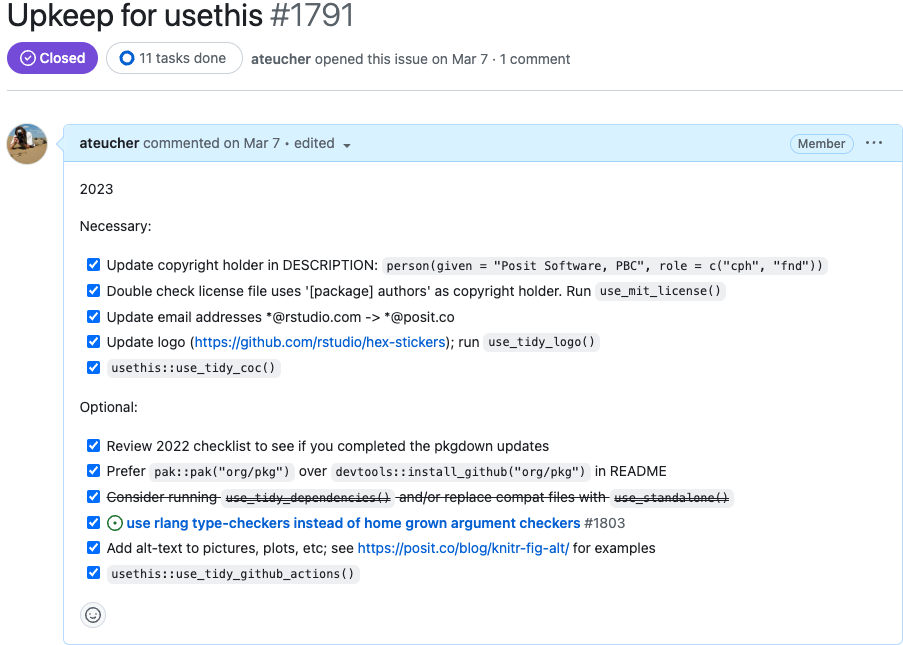Uncheck the 'Add alt-text to pictures' task
Viewport: 903px width, 645px height.
(x=93, y=547)
